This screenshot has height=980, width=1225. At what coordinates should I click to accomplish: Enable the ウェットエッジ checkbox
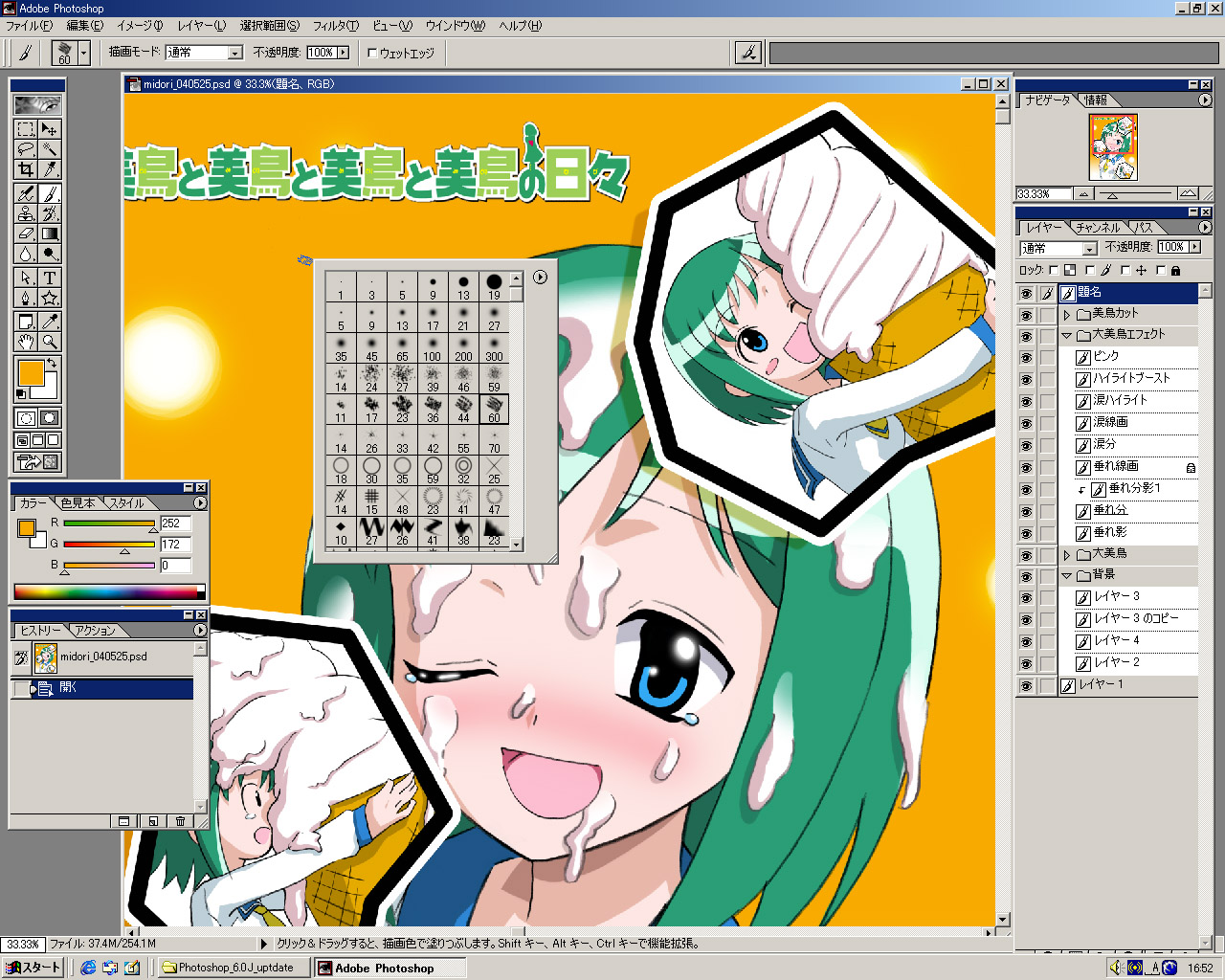pyautogui.click(x=372, y=53)
